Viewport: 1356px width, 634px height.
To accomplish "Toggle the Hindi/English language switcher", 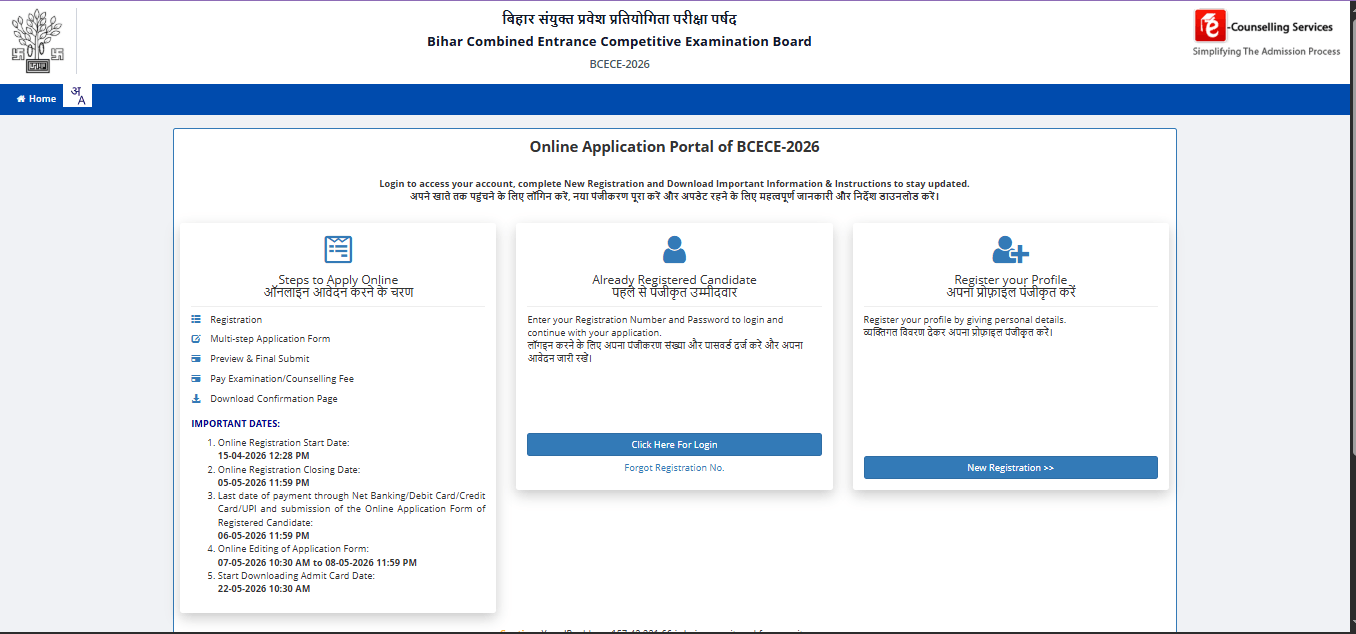I will point(77,95).
